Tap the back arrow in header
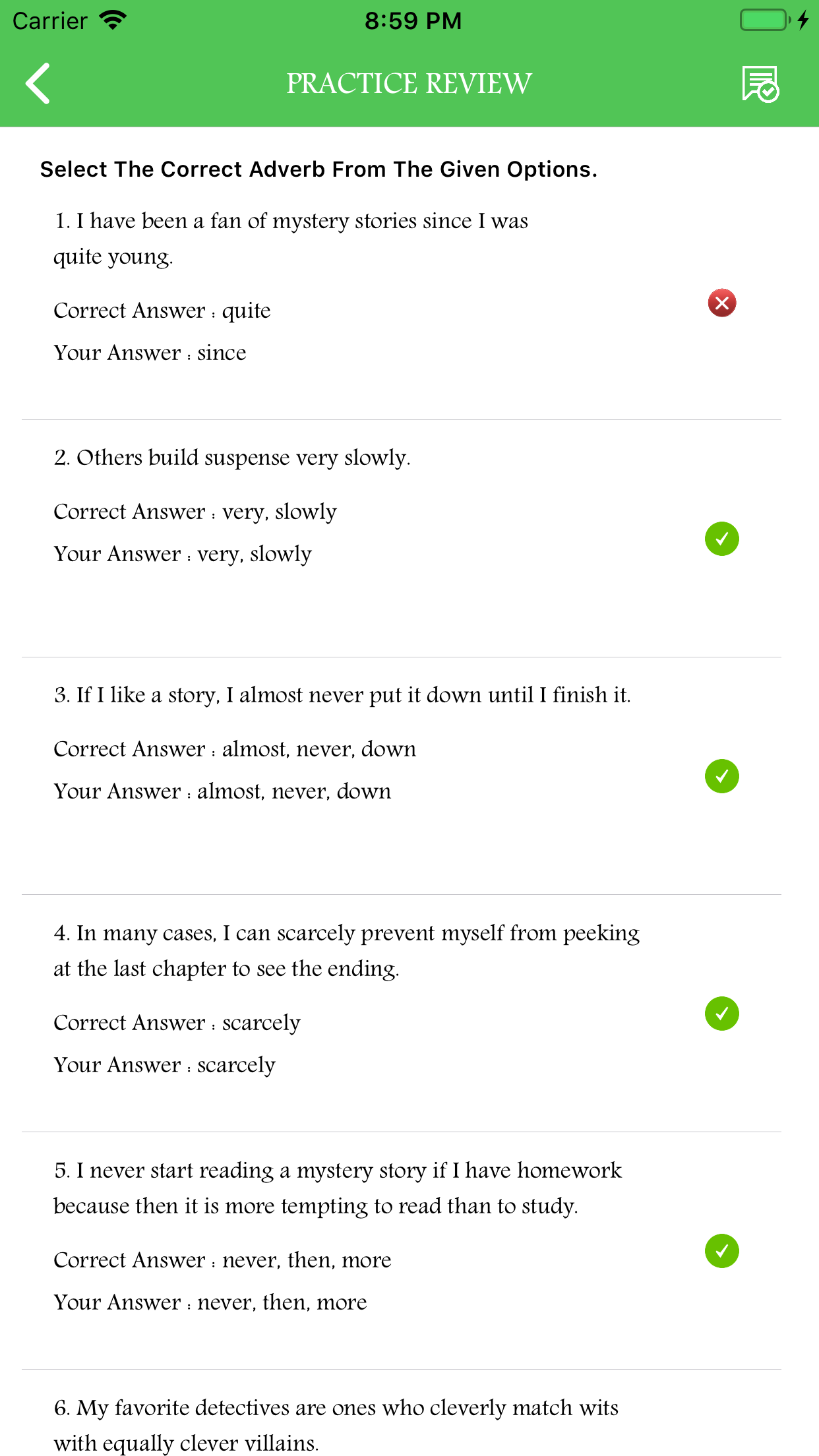The height and width of the screenshot is (1456, 819). 38,84
